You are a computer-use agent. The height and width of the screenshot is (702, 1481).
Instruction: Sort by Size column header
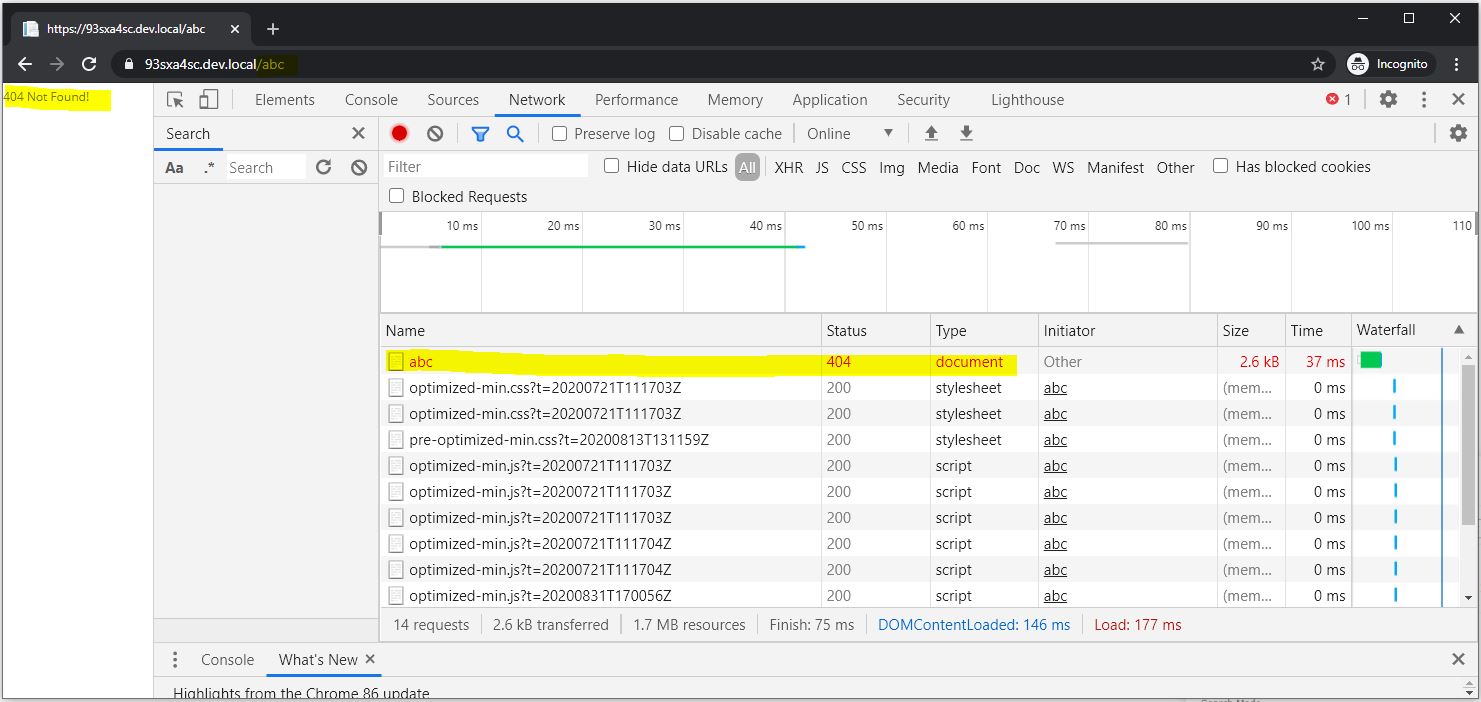(1250, 330)
